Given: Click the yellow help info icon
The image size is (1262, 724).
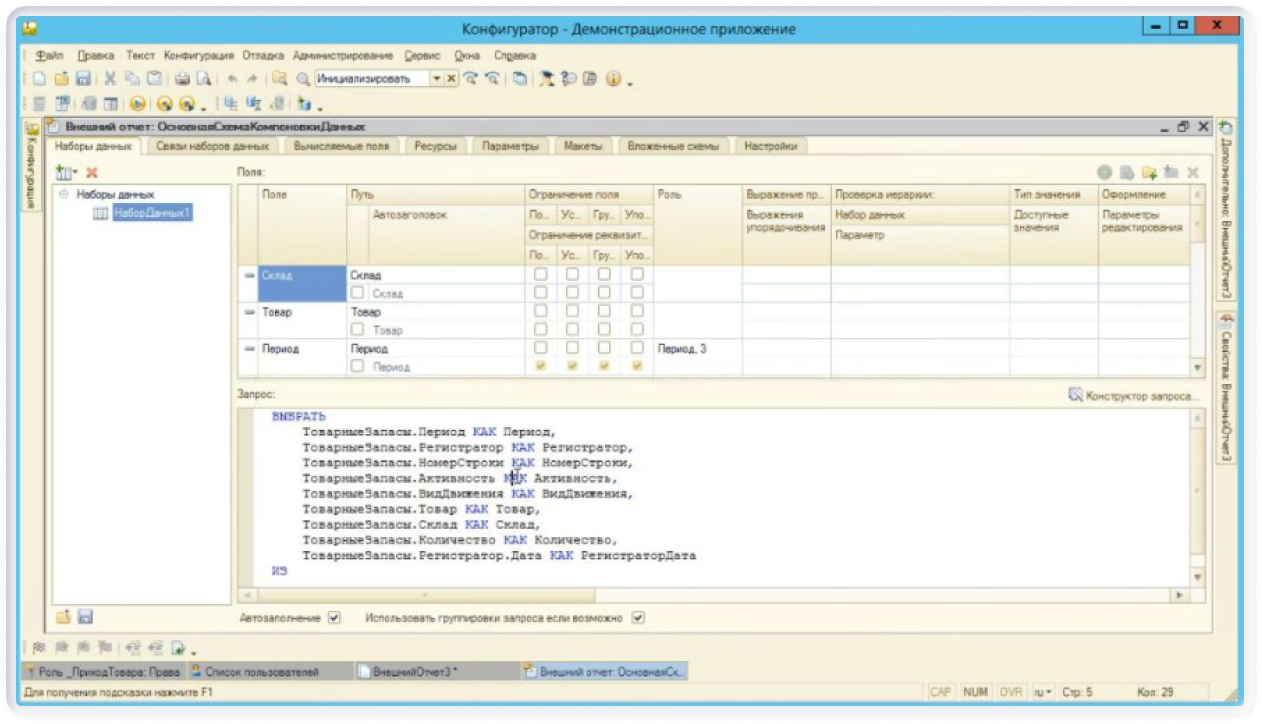Looking at the screenshot, I should pyautogui.click(x=612, y=79).
